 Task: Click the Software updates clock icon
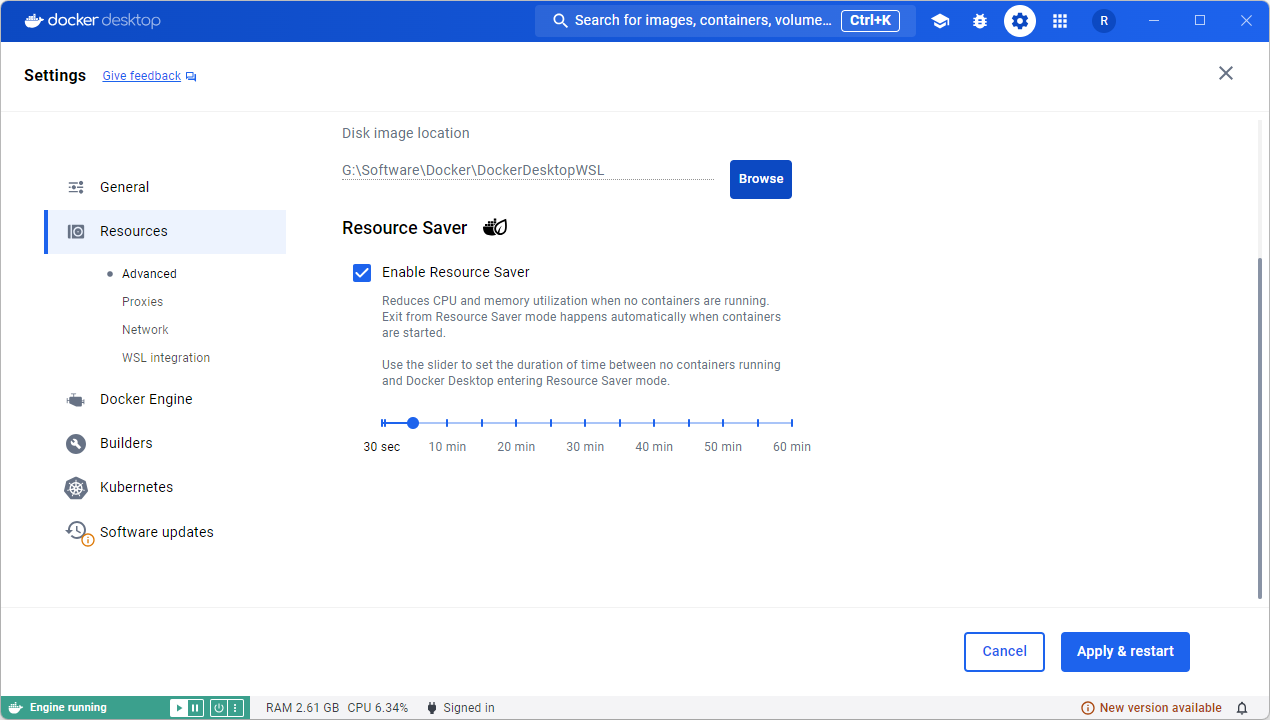click(x=78, y=532)
